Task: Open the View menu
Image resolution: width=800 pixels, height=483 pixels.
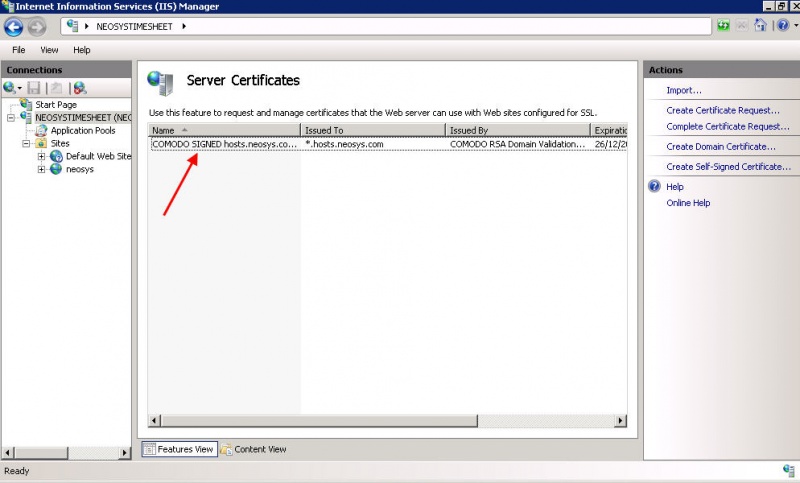Action: (49, 50)
